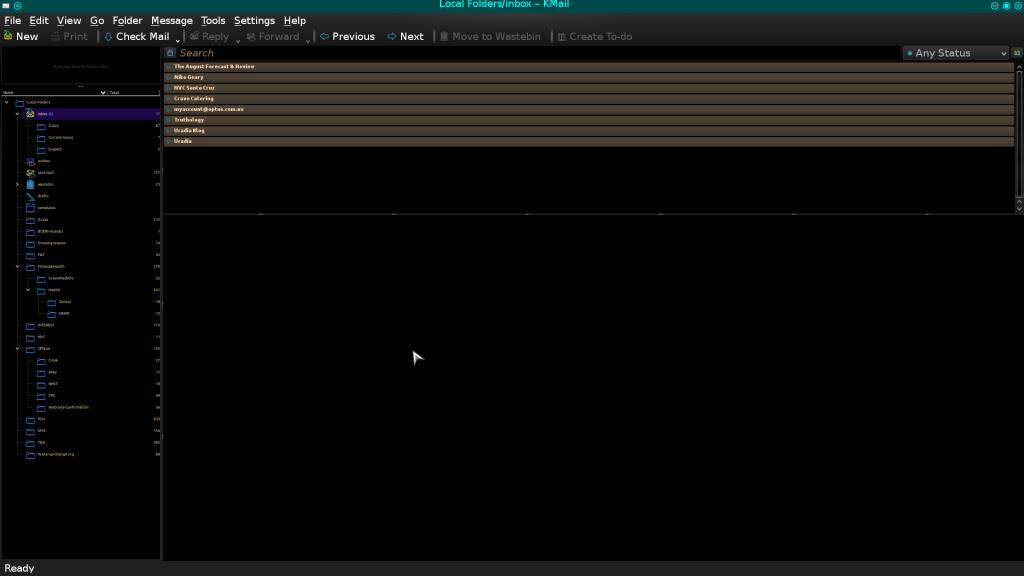Viewport: 1024px width, 576px height.
Task: Collapse the Local Folders tree node
Action: 7,103
